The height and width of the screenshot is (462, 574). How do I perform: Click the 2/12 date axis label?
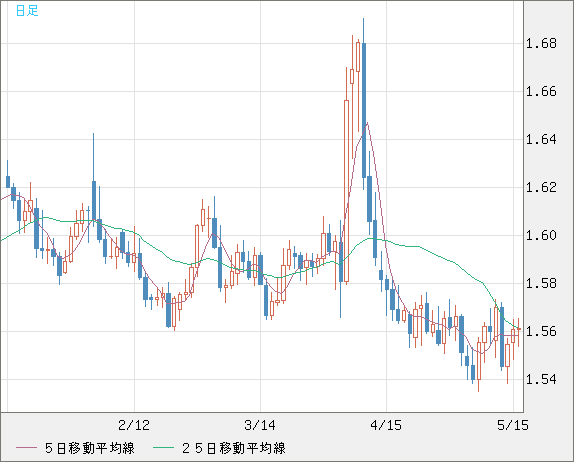coord(134,425)
